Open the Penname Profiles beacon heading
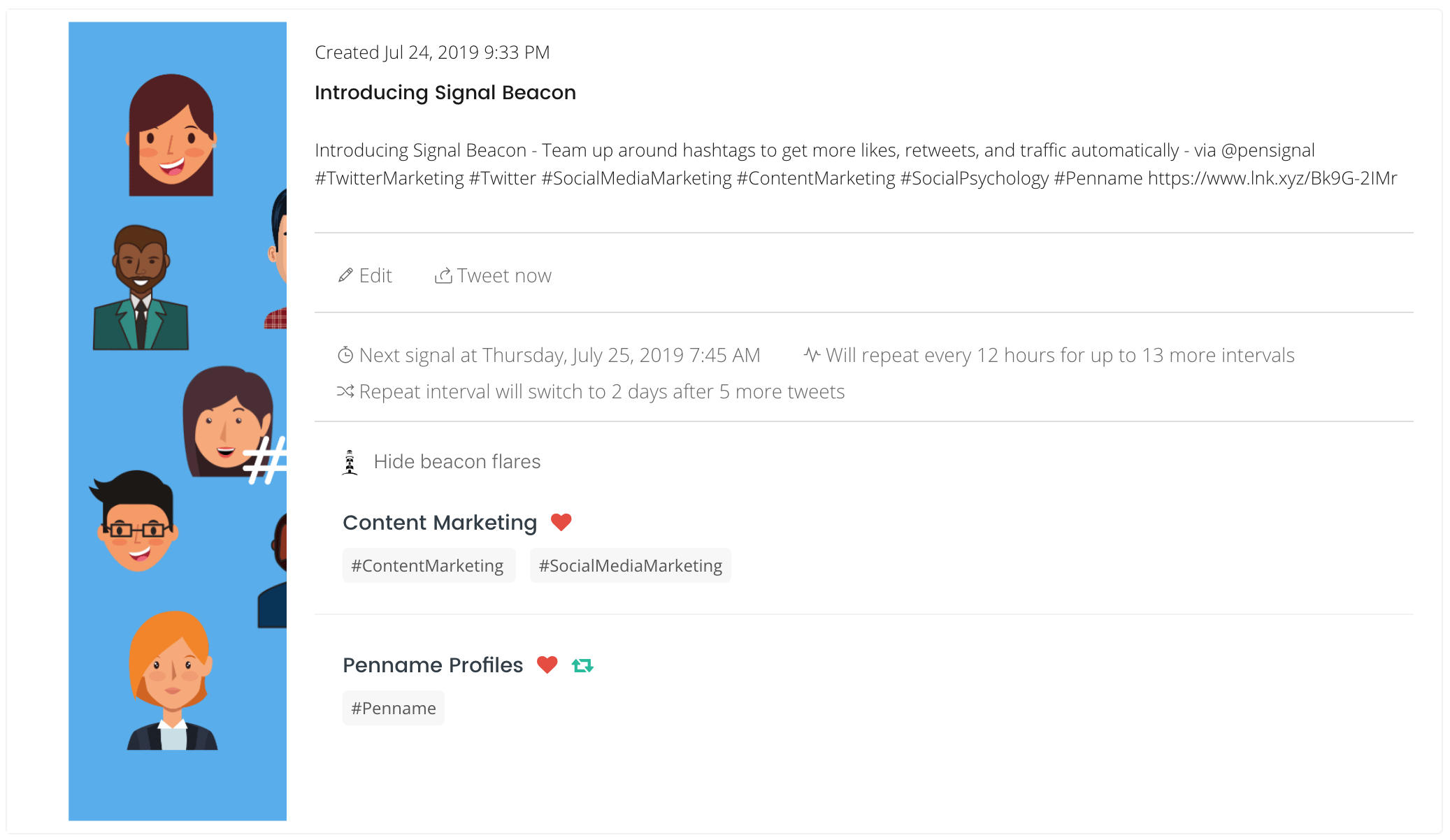 pyautogui.click(x=433, y=665)
